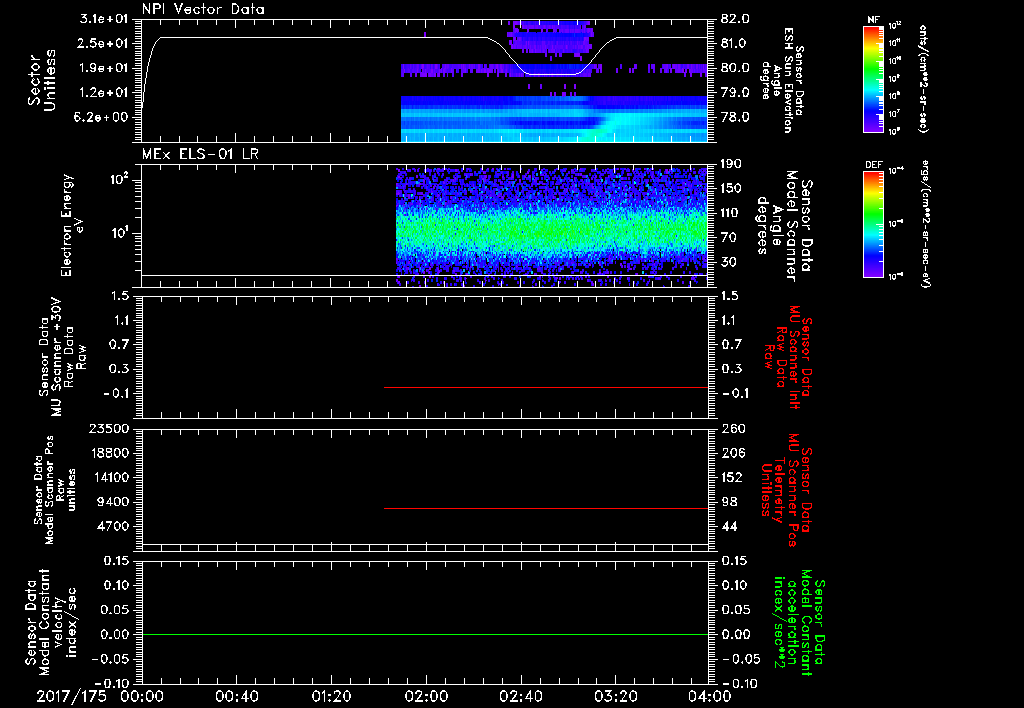This screenshot has width=1024, height=708.
Task: Click the 152 telemetry tick label
Action: pos(733,477)
